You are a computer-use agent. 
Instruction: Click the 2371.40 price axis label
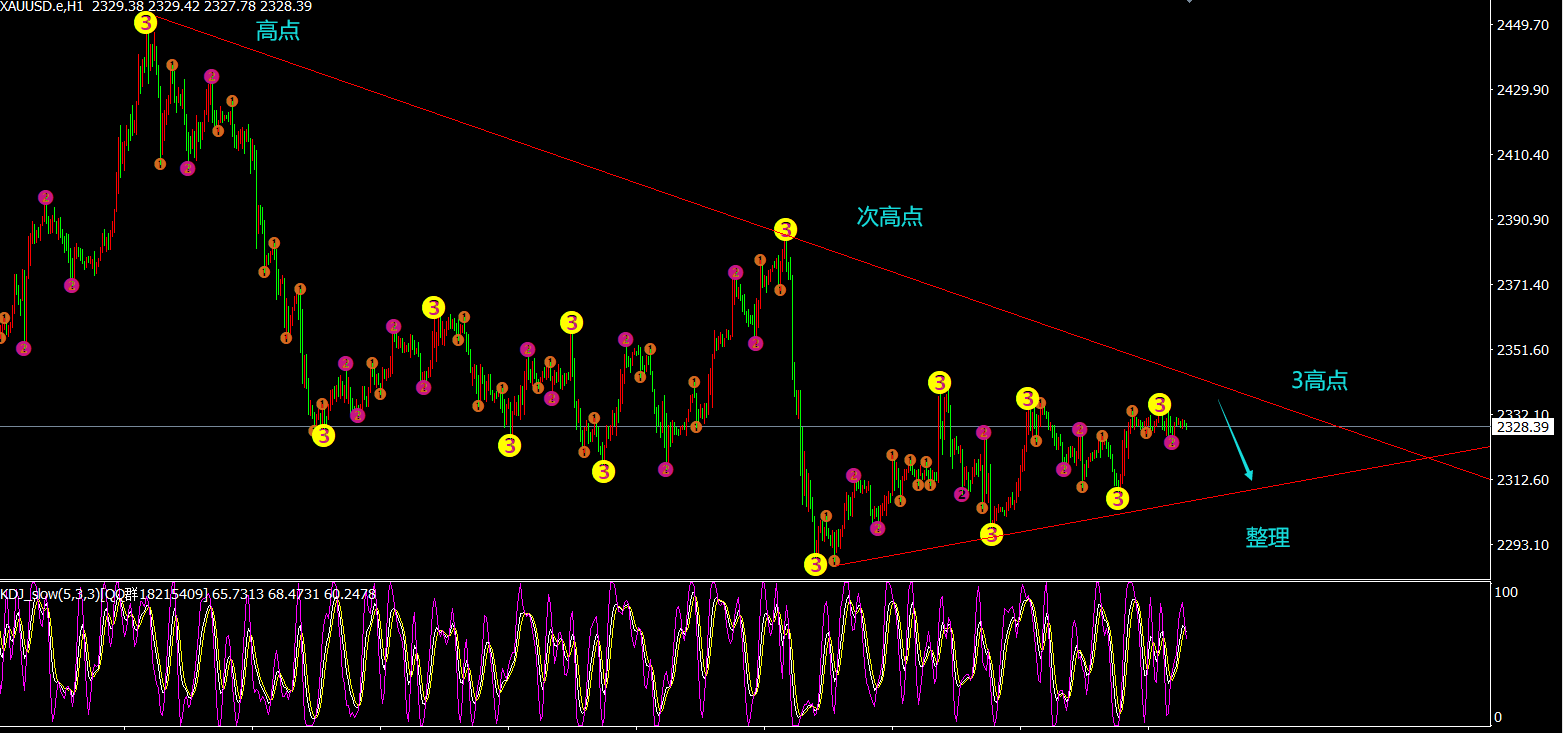1524,285
